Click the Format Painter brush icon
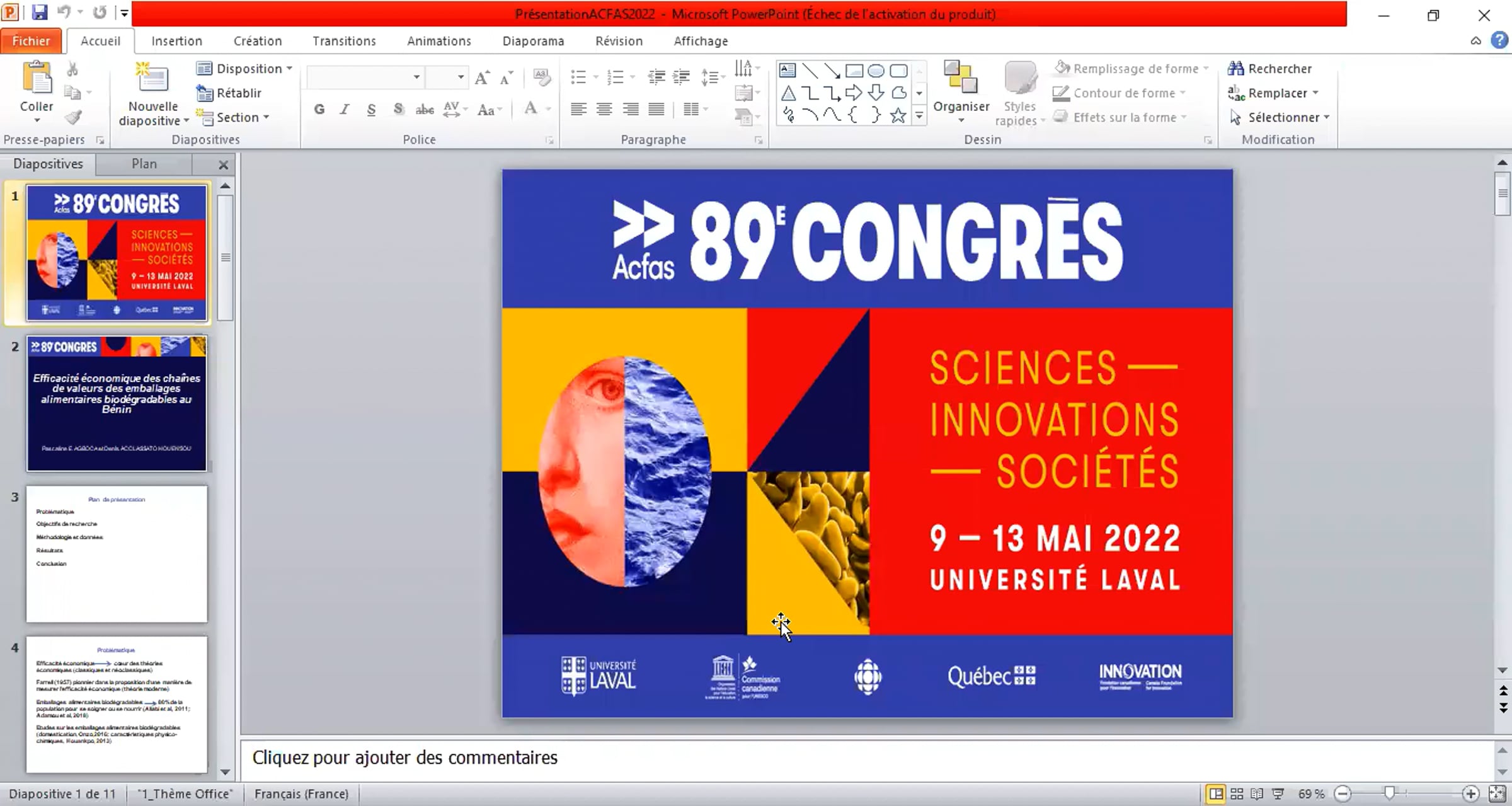 tap(73, 117)
